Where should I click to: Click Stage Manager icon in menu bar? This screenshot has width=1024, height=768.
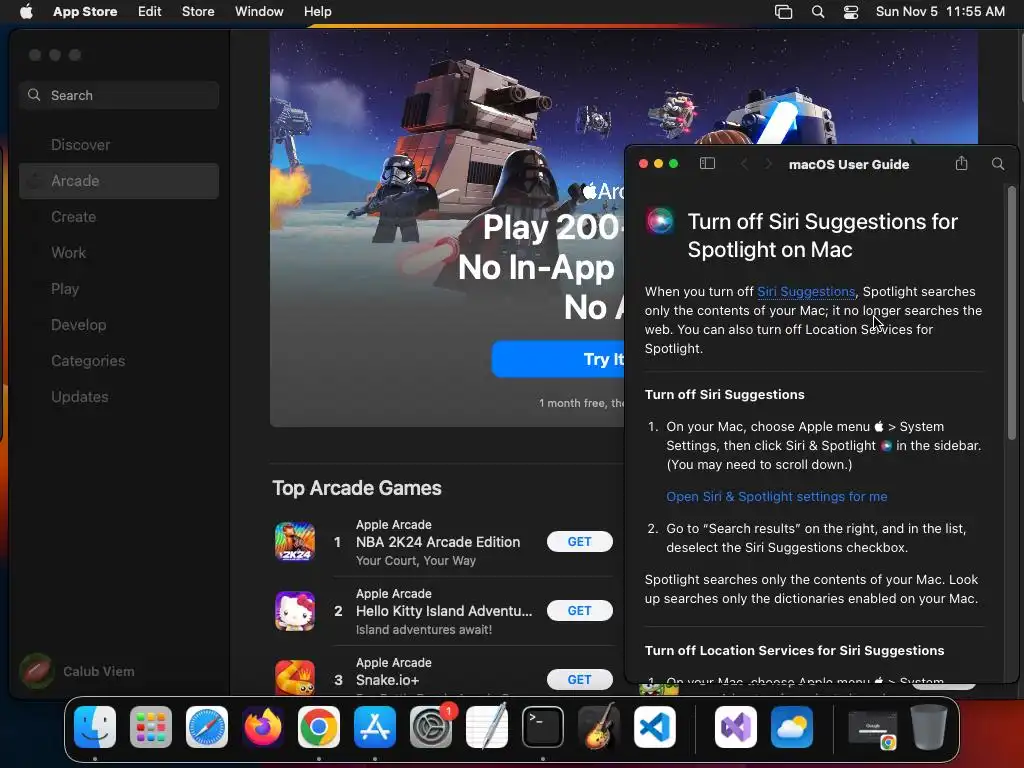pos(783,12)
